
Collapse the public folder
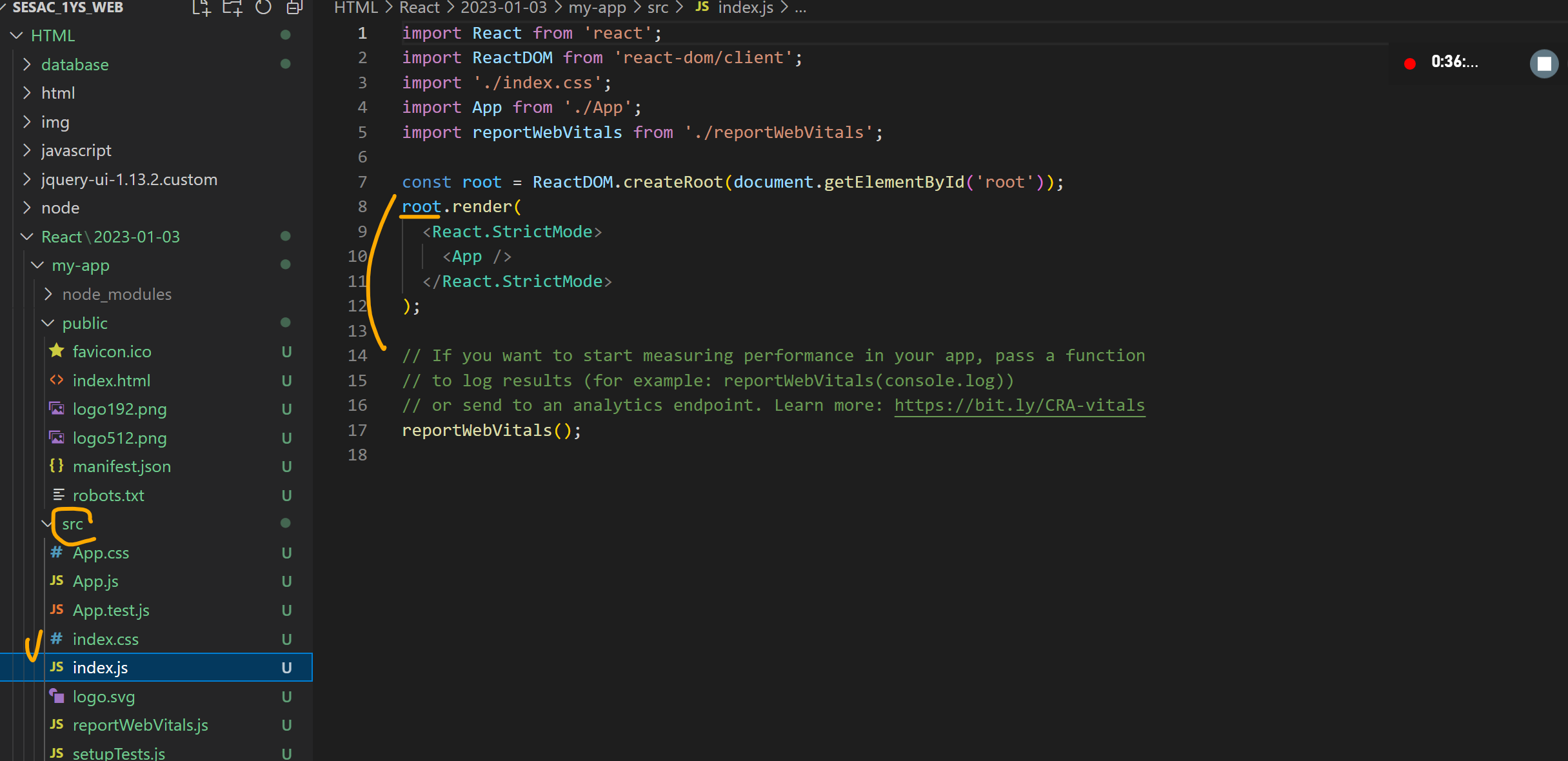[x=84, y=323]
